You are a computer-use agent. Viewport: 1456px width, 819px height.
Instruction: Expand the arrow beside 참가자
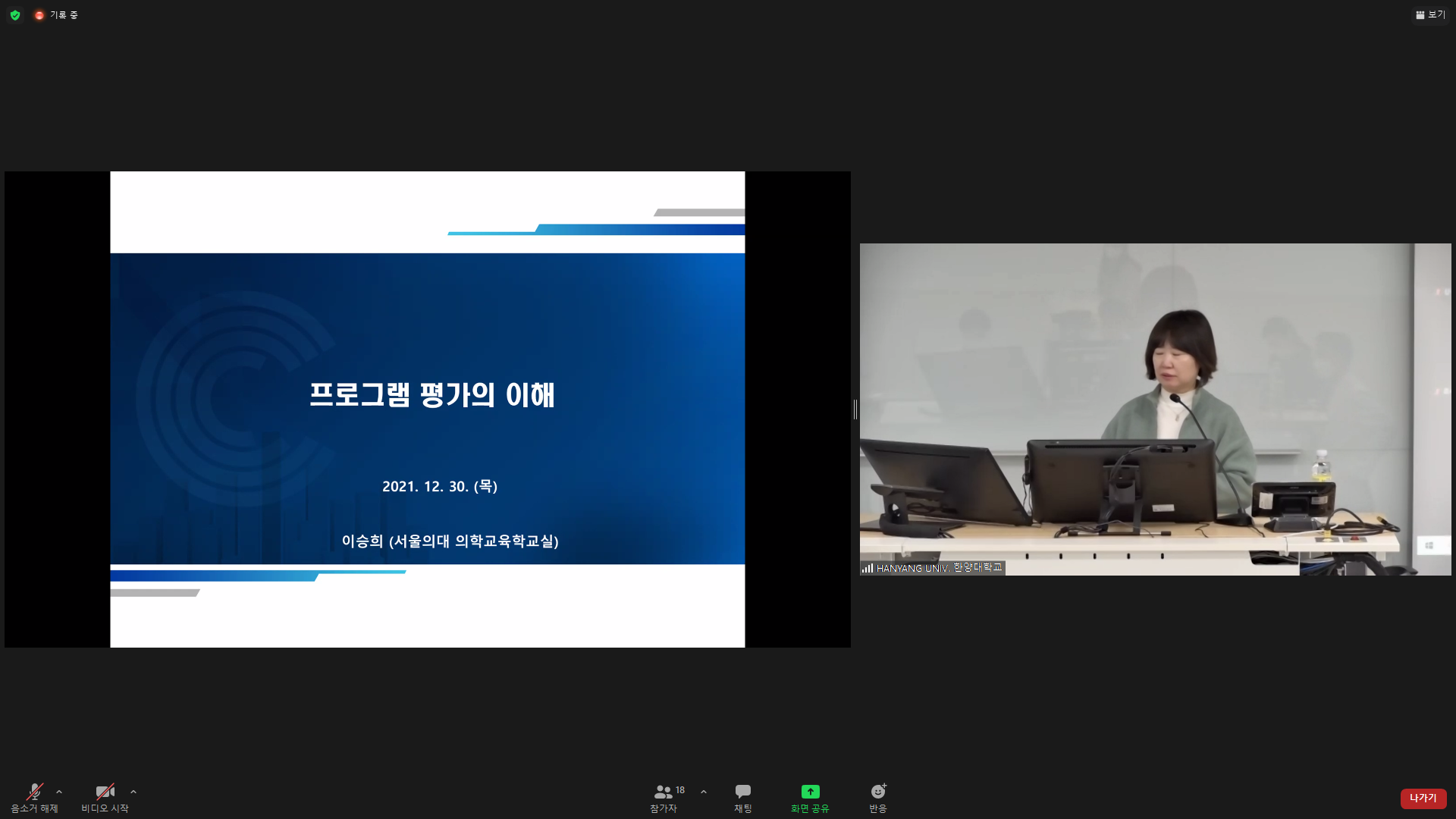(x=704, y=792)
